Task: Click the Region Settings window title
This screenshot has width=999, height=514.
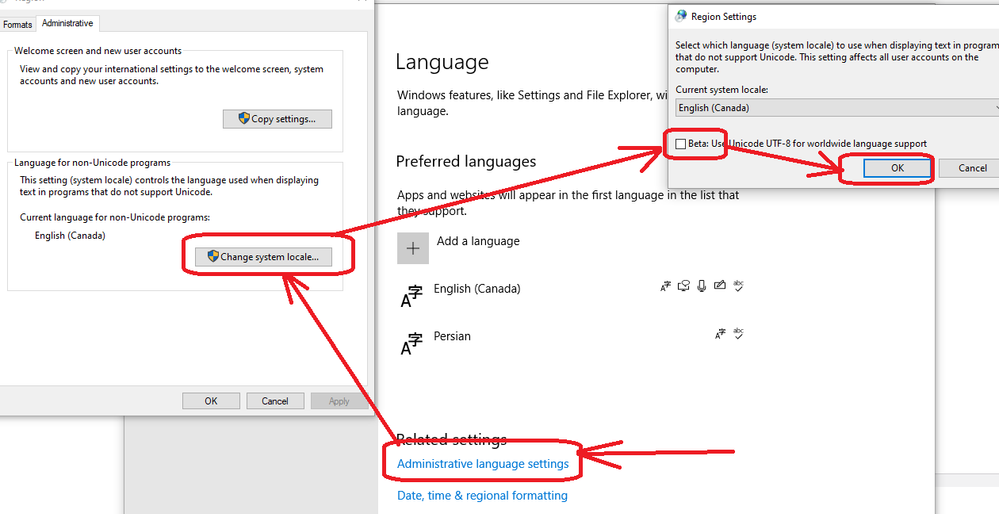Action: coord(724,17)
